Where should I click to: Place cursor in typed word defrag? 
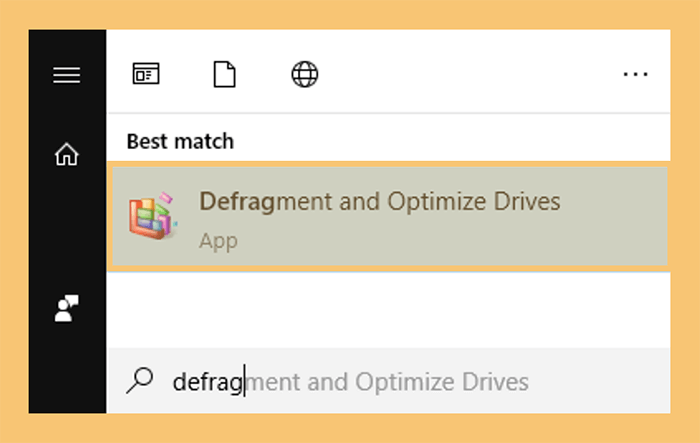click(x=208, y=383)
